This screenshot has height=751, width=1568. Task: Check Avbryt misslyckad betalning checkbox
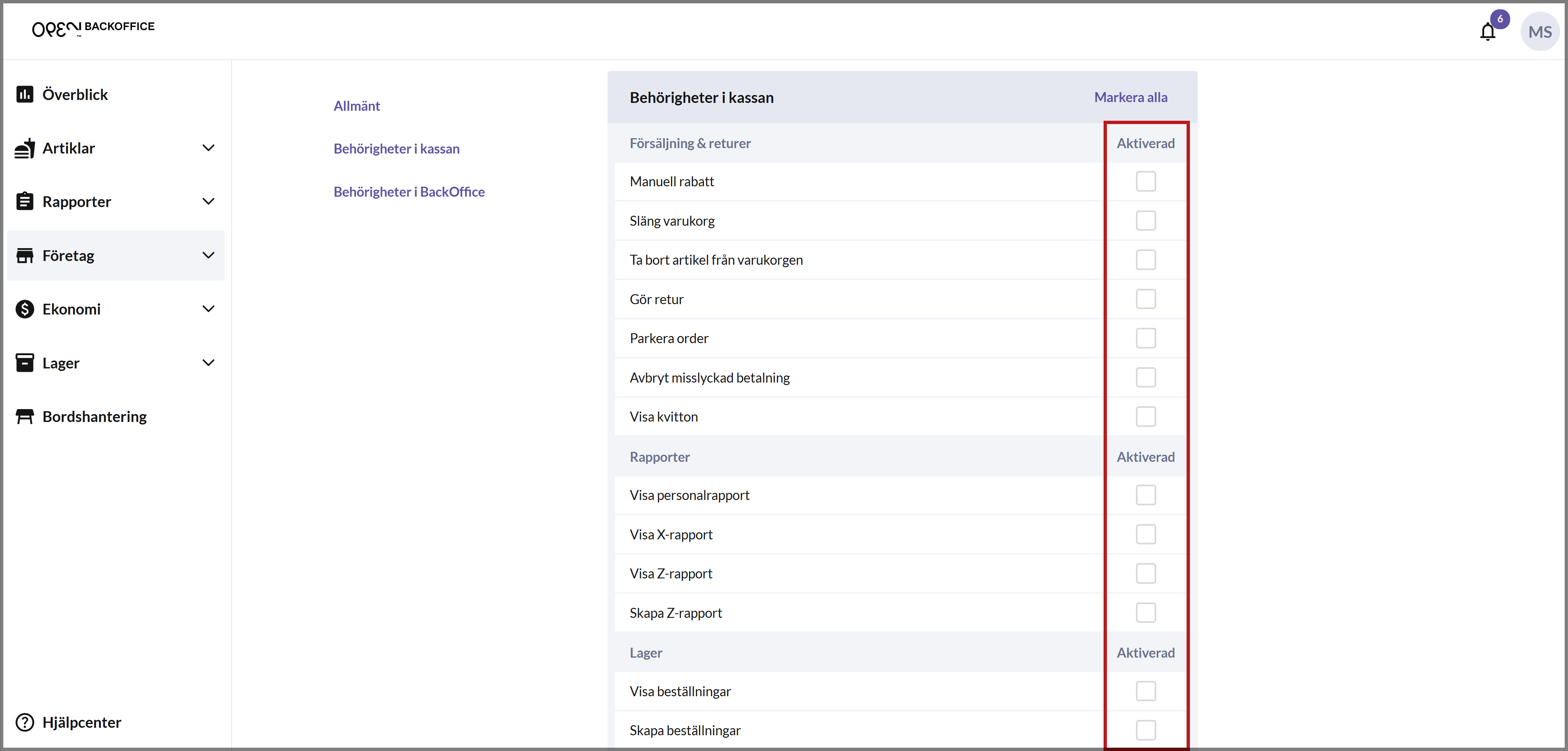(1145, 378)
